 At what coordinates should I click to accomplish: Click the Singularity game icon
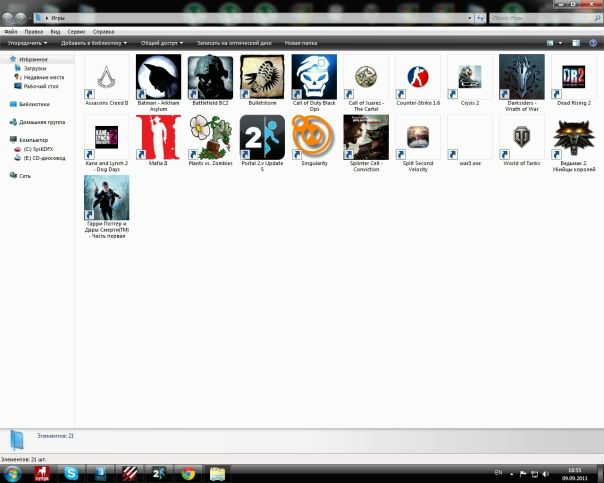314,137
